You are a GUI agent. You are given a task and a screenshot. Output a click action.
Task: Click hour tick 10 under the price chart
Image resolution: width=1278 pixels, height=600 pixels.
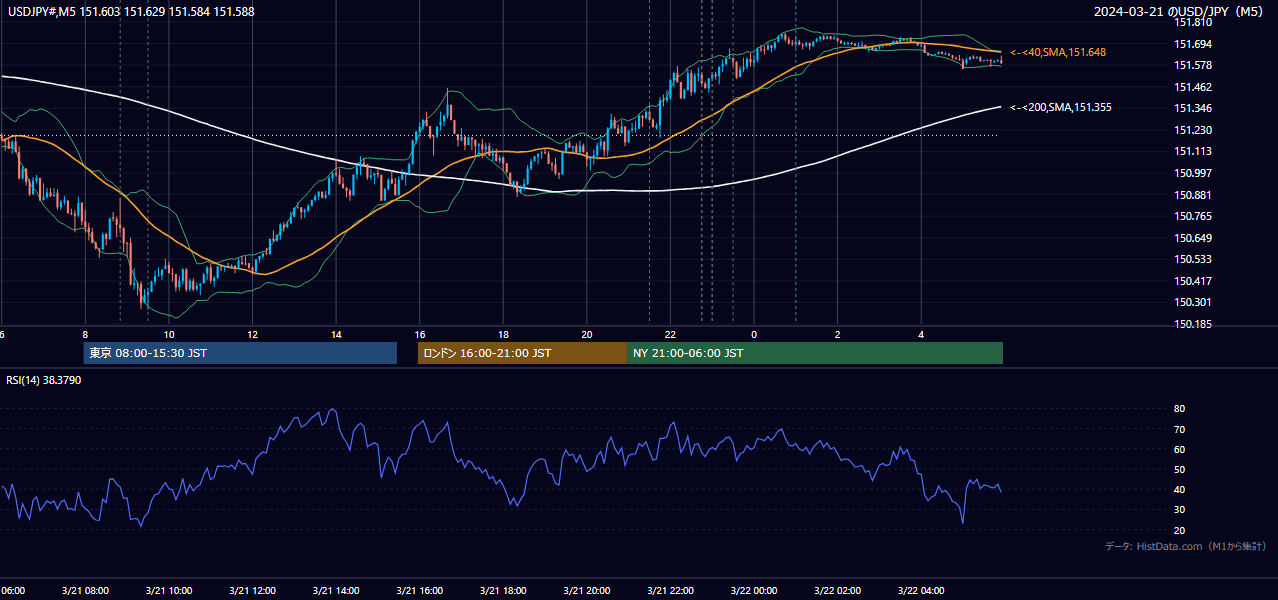tap(169, 334)
